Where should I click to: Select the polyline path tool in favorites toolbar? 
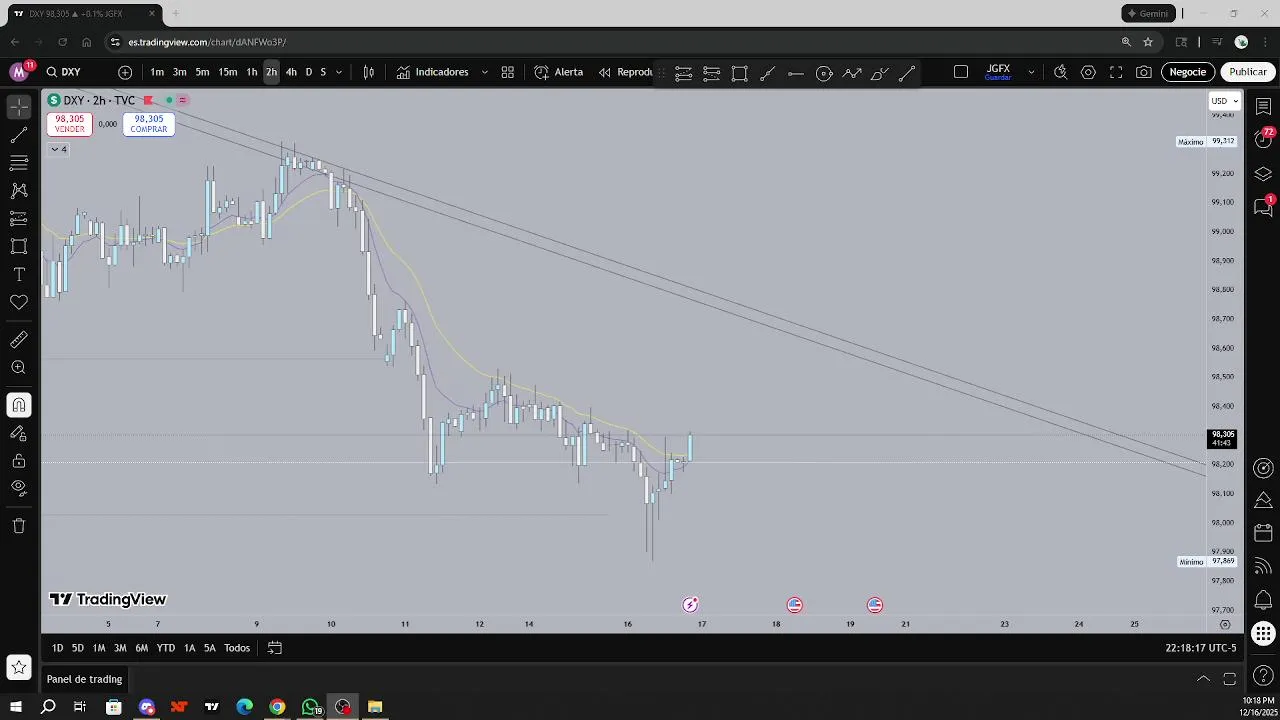click(x=852, y=73)
